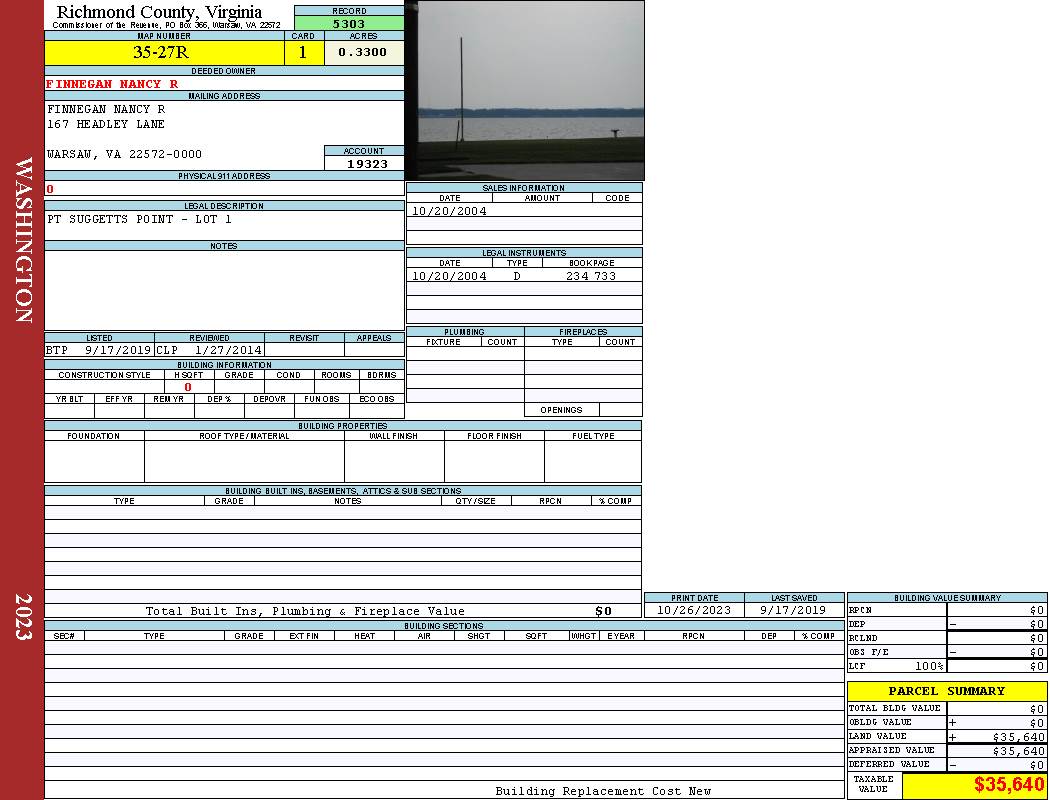Select the account number 19323
This screenshot has height=800, width=1050.
[x=366, y=164]
